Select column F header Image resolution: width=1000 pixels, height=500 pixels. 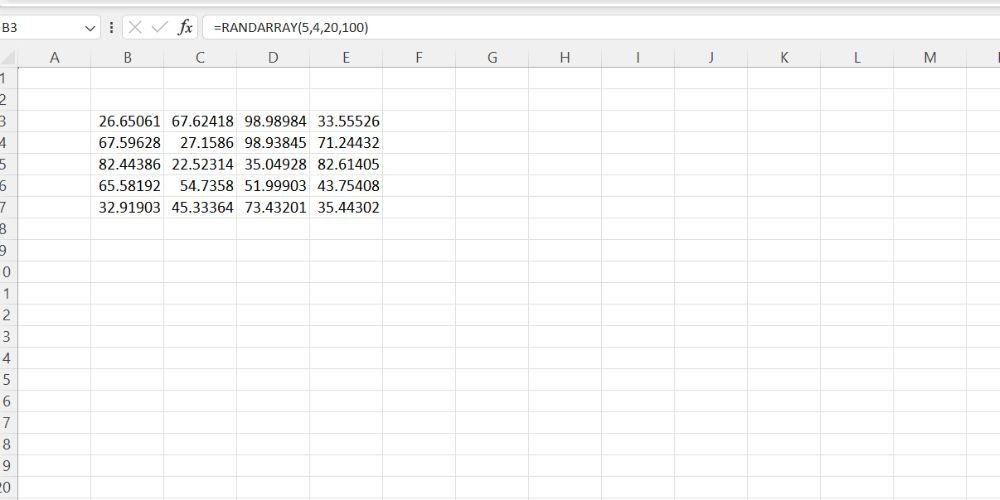[419, 58]
